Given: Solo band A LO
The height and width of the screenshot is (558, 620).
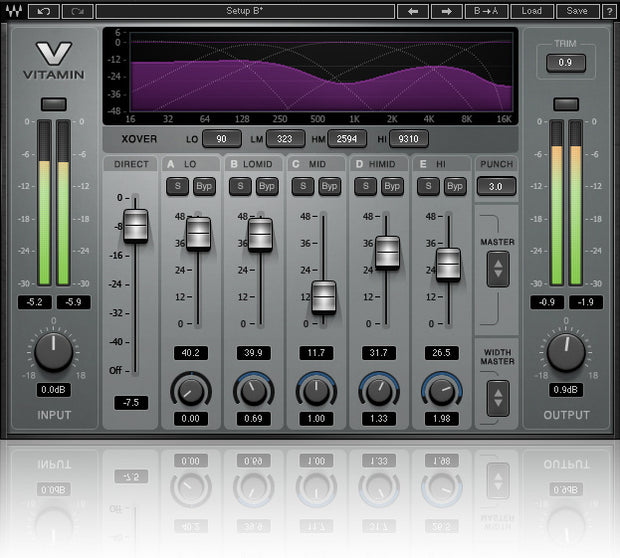Looking at the screenshot, I should pos(177,186).
